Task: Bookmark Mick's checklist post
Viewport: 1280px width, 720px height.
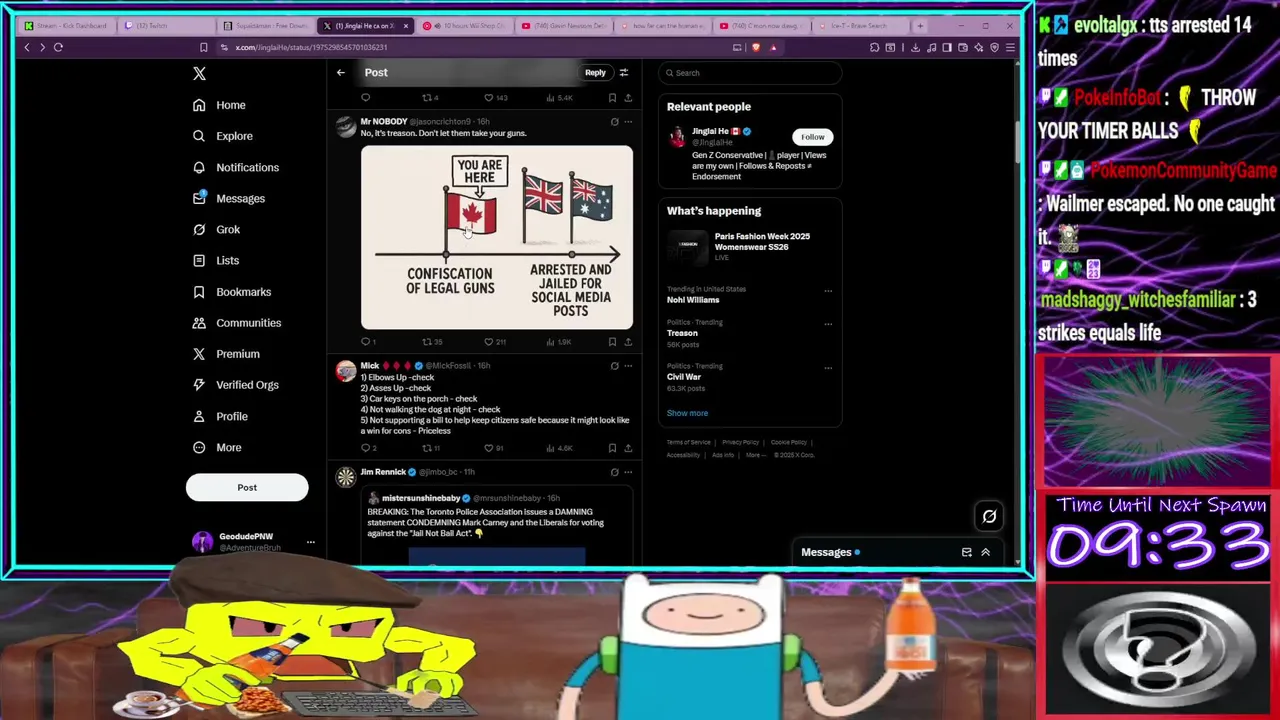Action: (x=612, y=448)
